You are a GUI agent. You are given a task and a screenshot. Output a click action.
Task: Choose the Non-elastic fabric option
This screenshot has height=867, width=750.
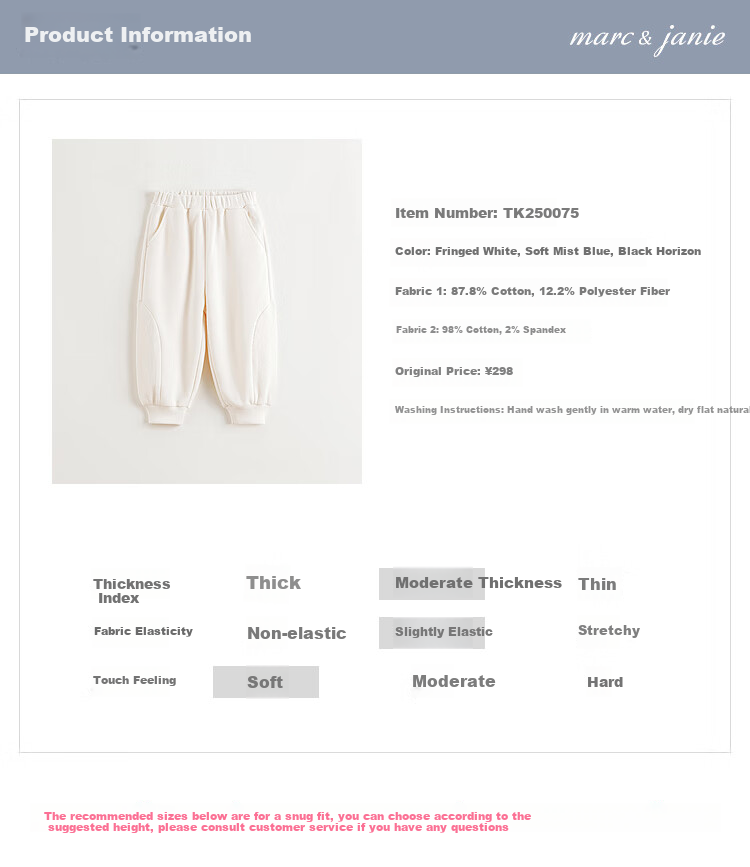coord(296,633)
